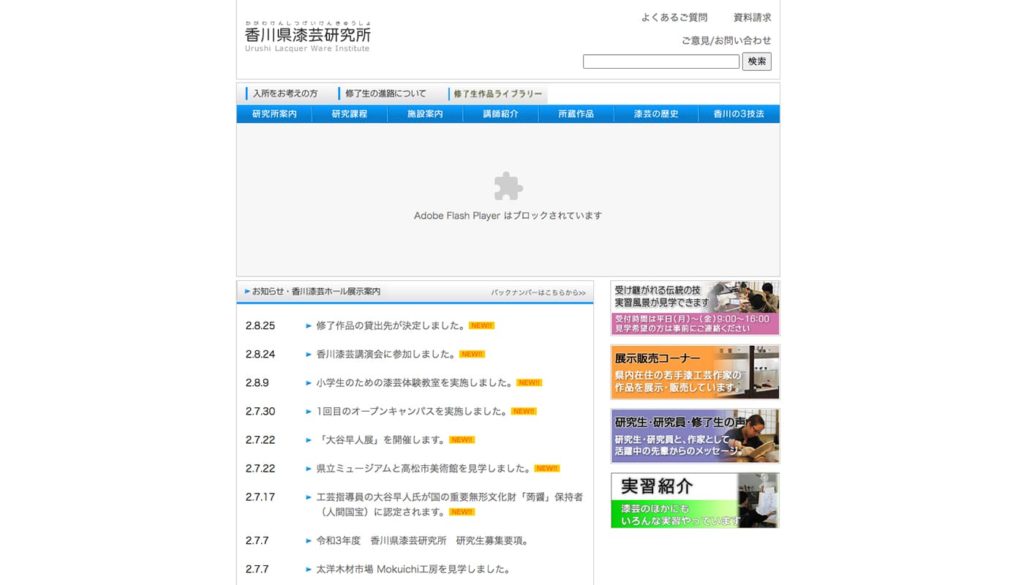Open the 研究生・研究員・修了生の声 banner
The image size is (1024, 585).
point(692,435)
